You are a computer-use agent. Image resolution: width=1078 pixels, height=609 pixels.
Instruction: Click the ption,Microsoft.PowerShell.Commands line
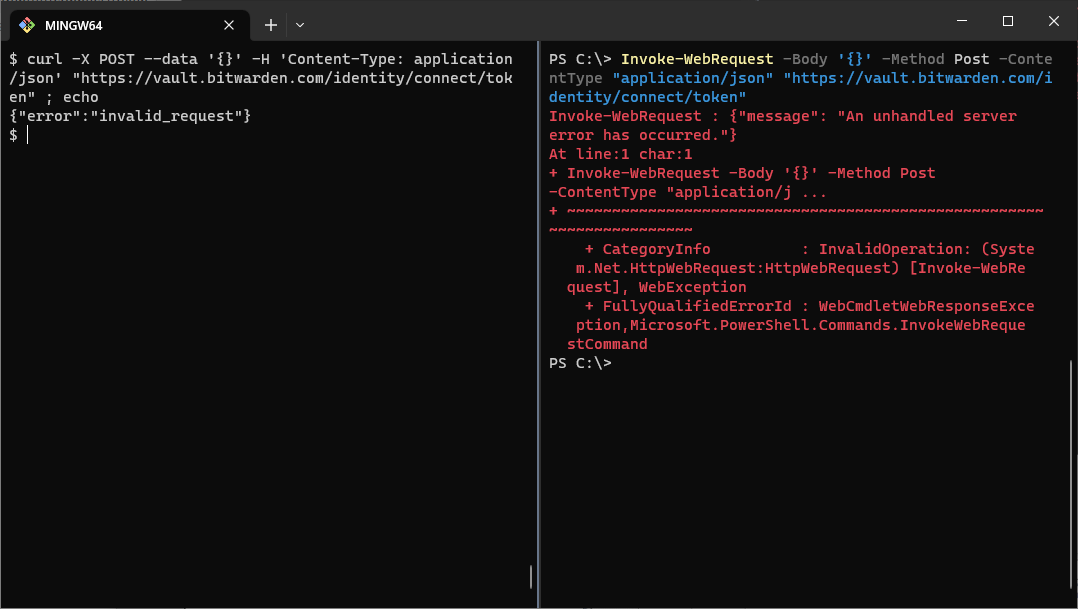(800, 325)
